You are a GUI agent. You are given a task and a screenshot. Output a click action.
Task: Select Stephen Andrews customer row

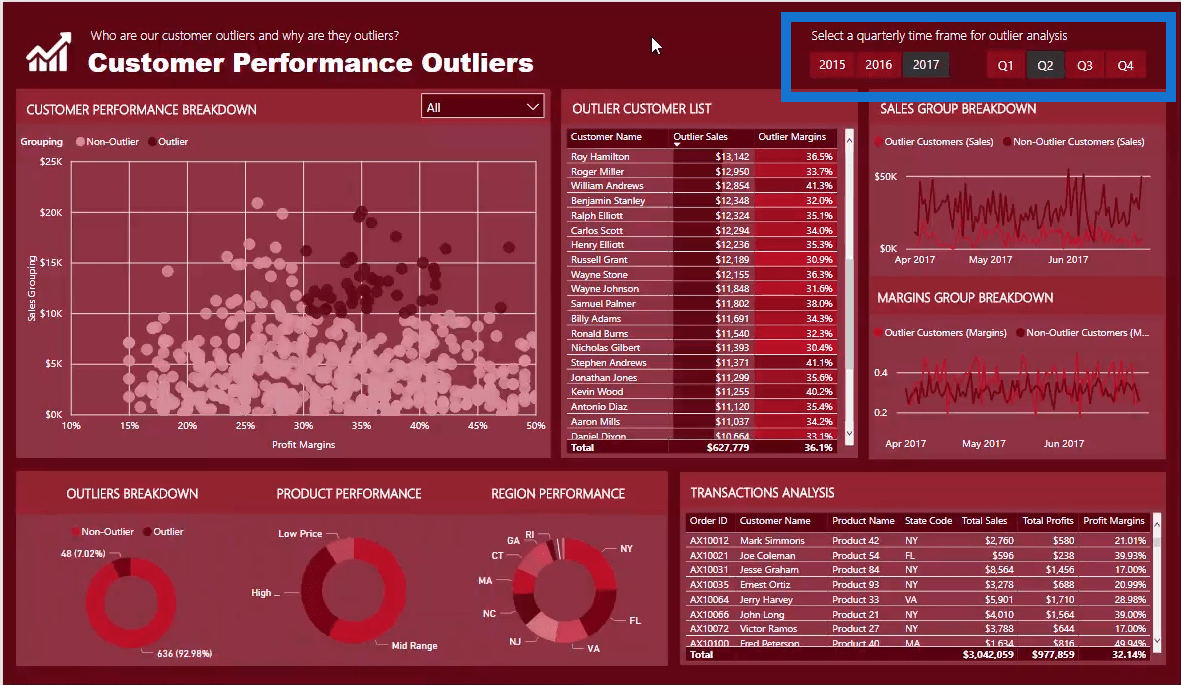pos(702,362)
